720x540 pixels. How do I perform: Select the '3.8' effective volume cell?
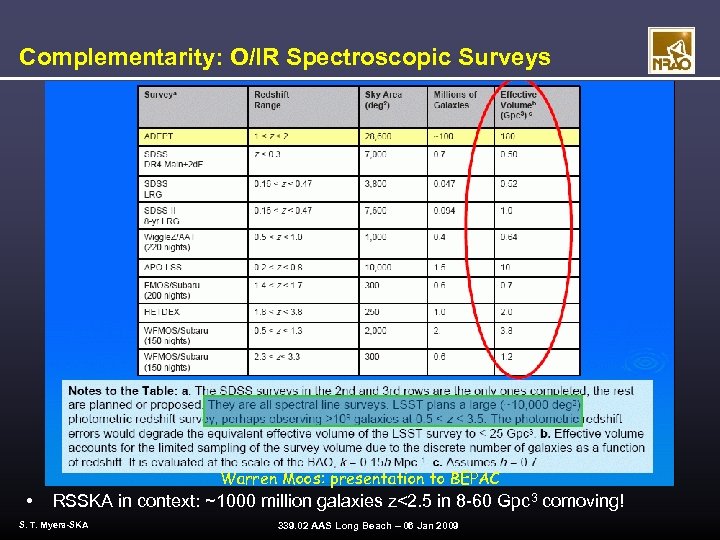[x=537, y=335]
